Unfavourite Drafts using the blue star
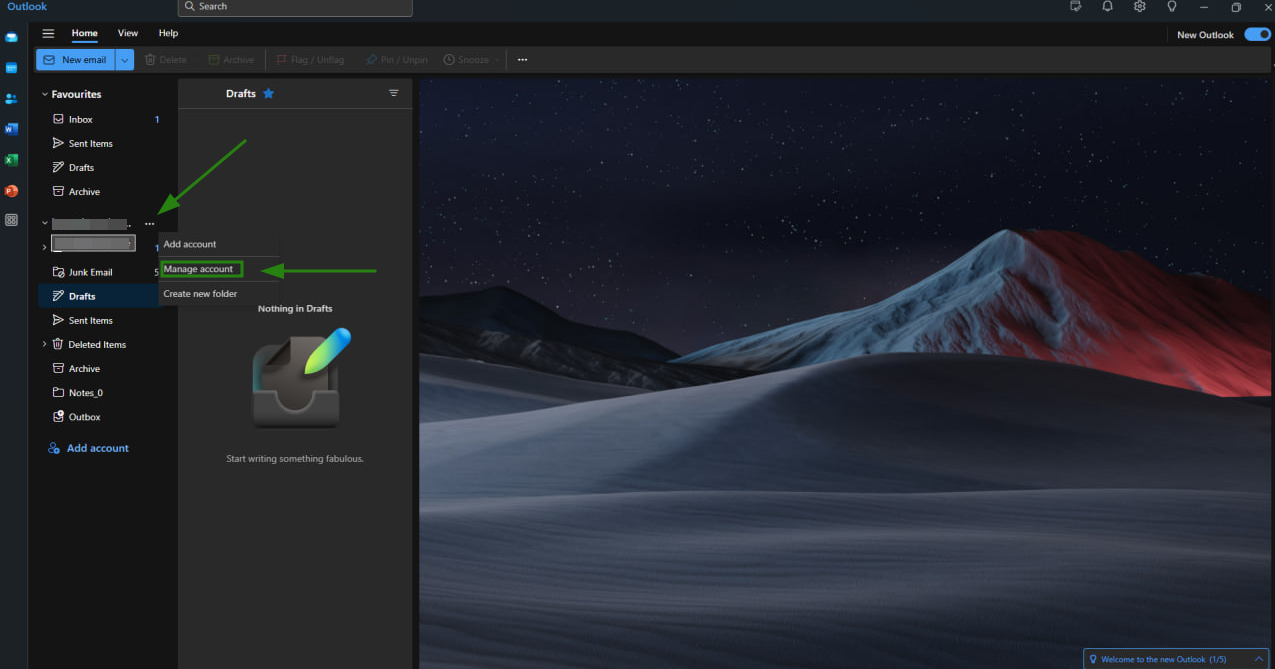The height and width of the screenshot is (669, 1275). [268, 93]
